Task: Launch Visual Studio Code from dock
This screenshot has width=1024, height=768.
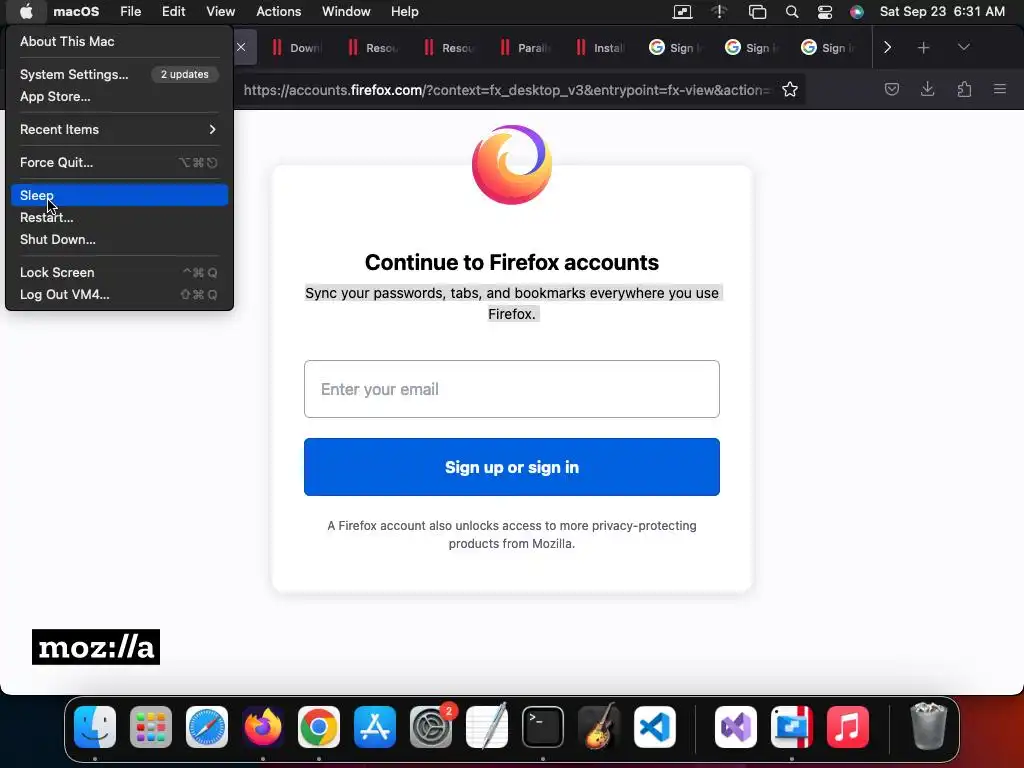Action: click(655, 727)
